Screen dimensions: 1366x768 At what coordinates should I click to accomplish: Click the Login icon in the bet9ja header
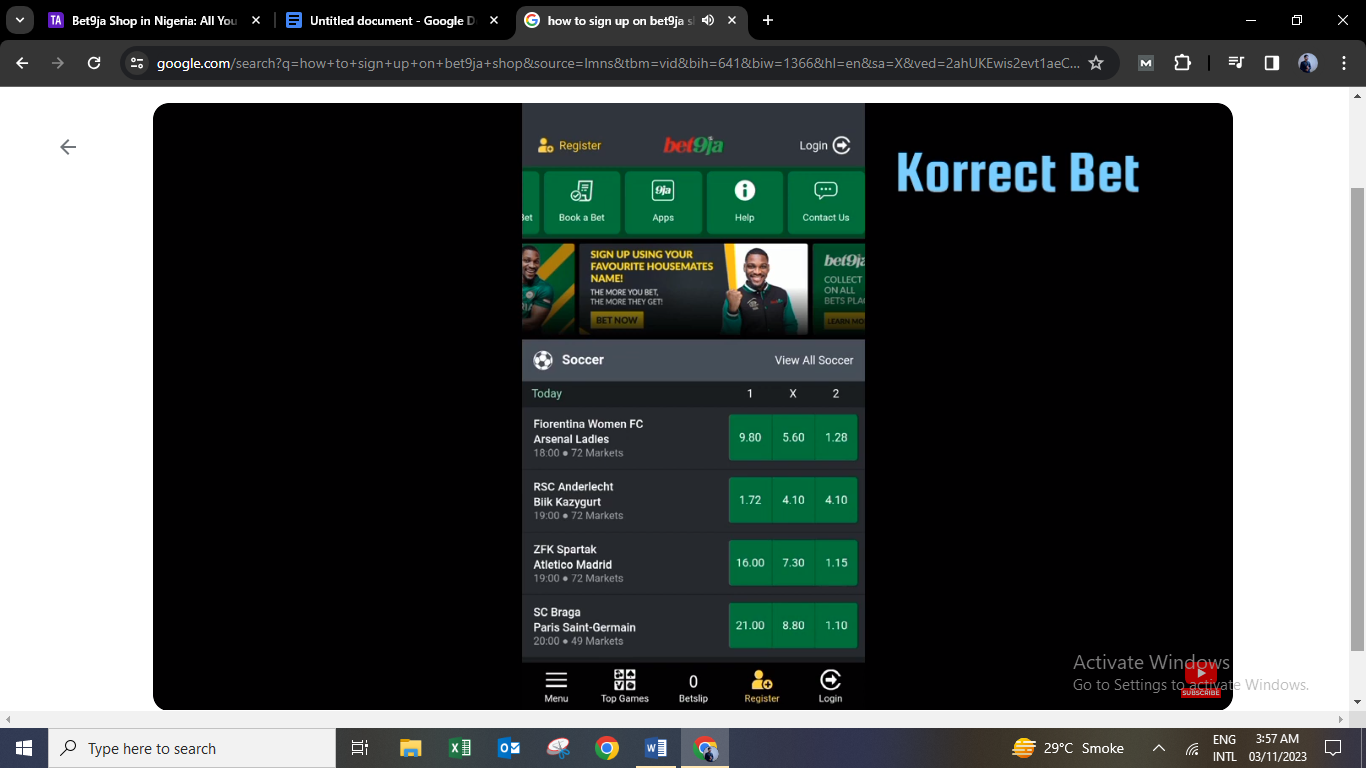(842, 145)
